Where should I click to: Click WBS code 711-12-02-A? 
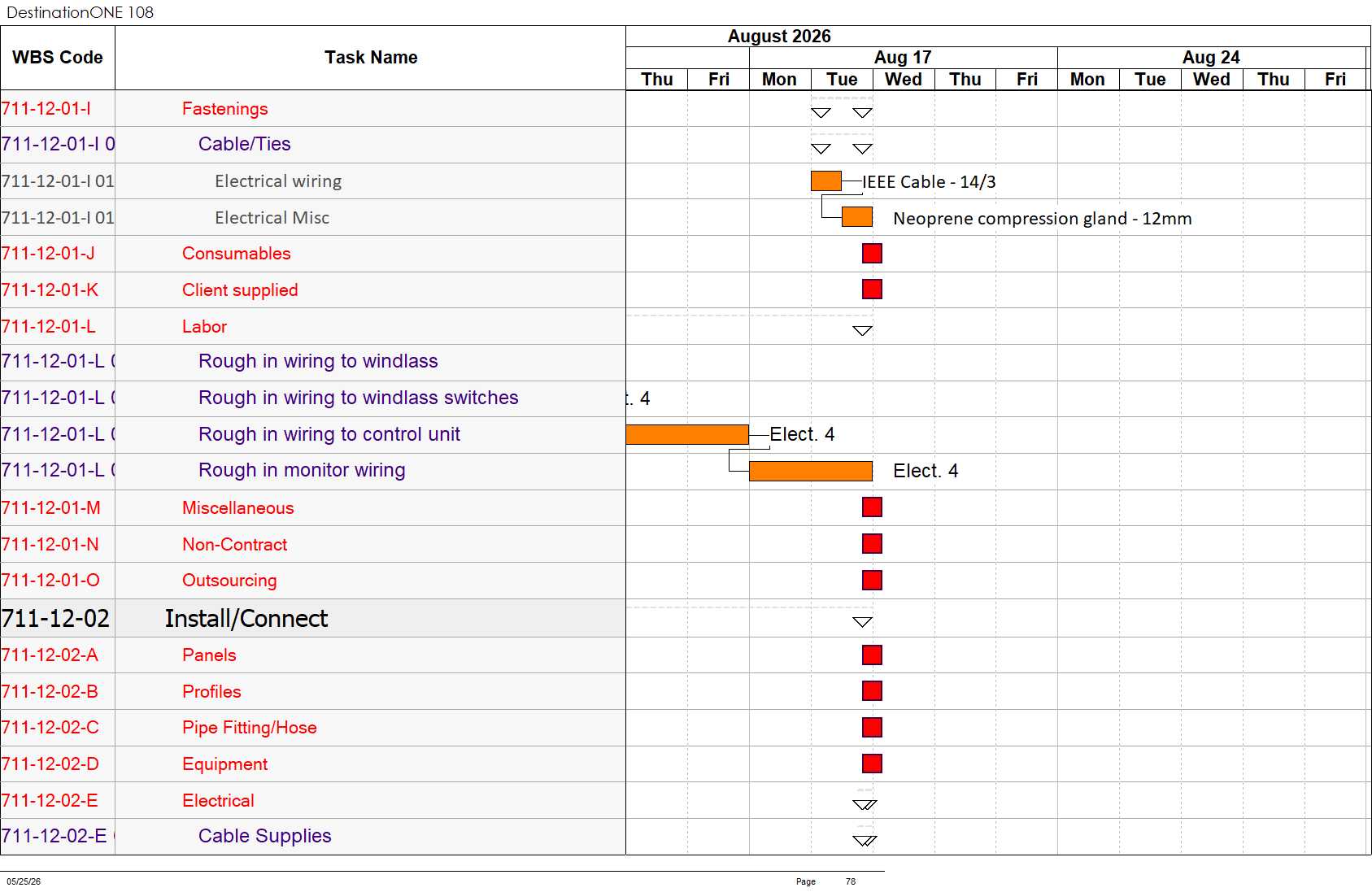[50, 655]
